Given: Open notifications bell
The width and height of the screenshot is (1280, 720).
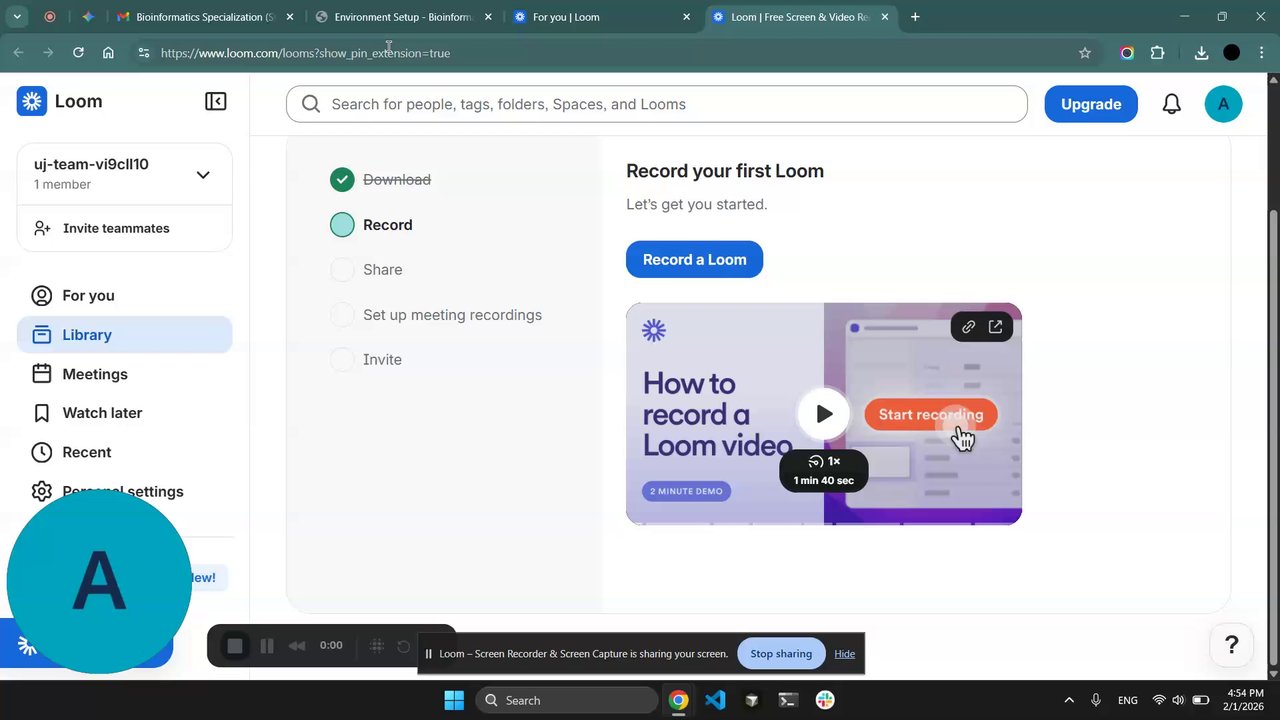Looking at the screenshot, I should point(1171,104).
